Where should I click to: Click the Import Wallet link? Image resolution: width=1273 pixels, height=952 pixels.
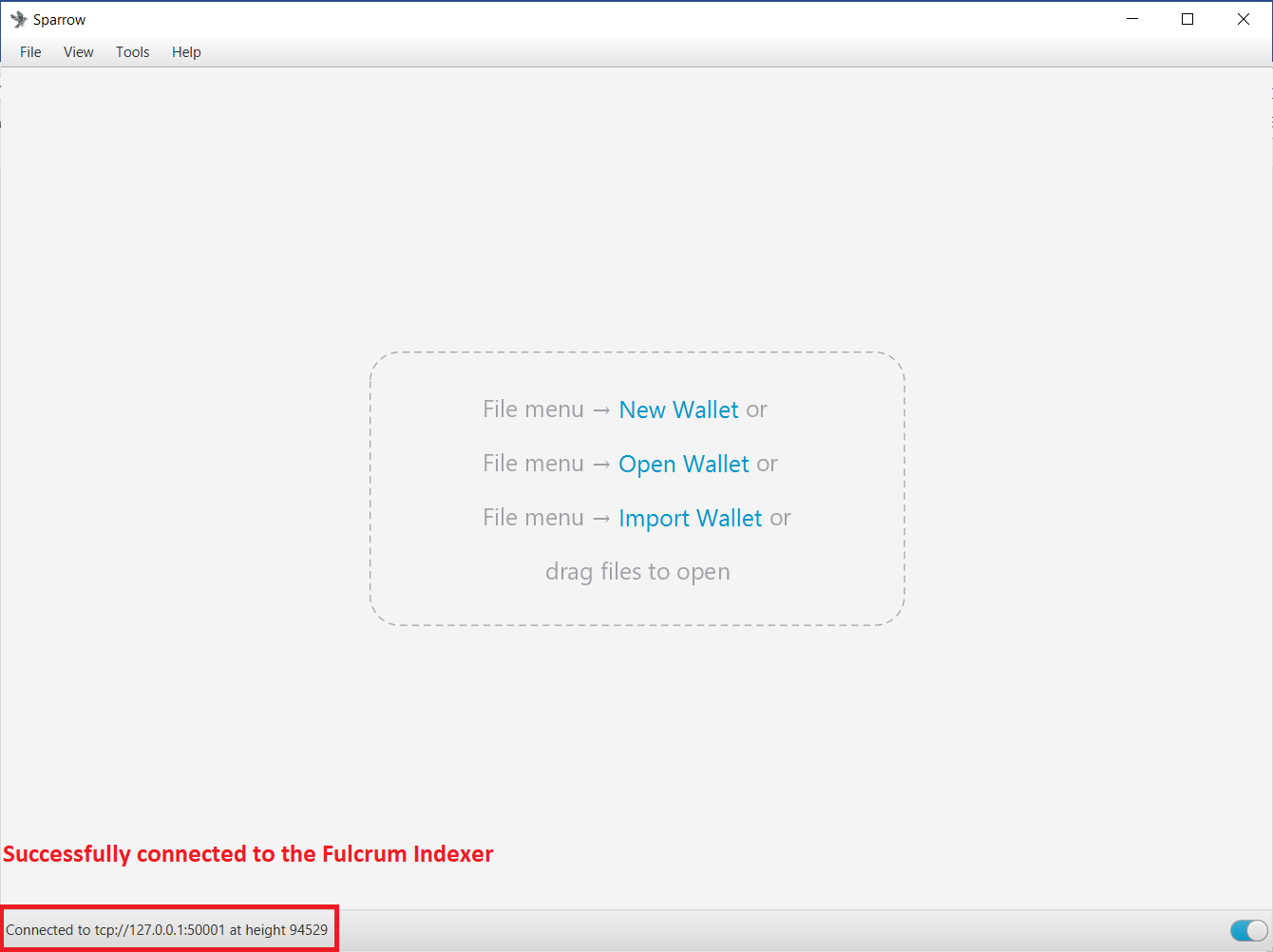pos(691,518)
